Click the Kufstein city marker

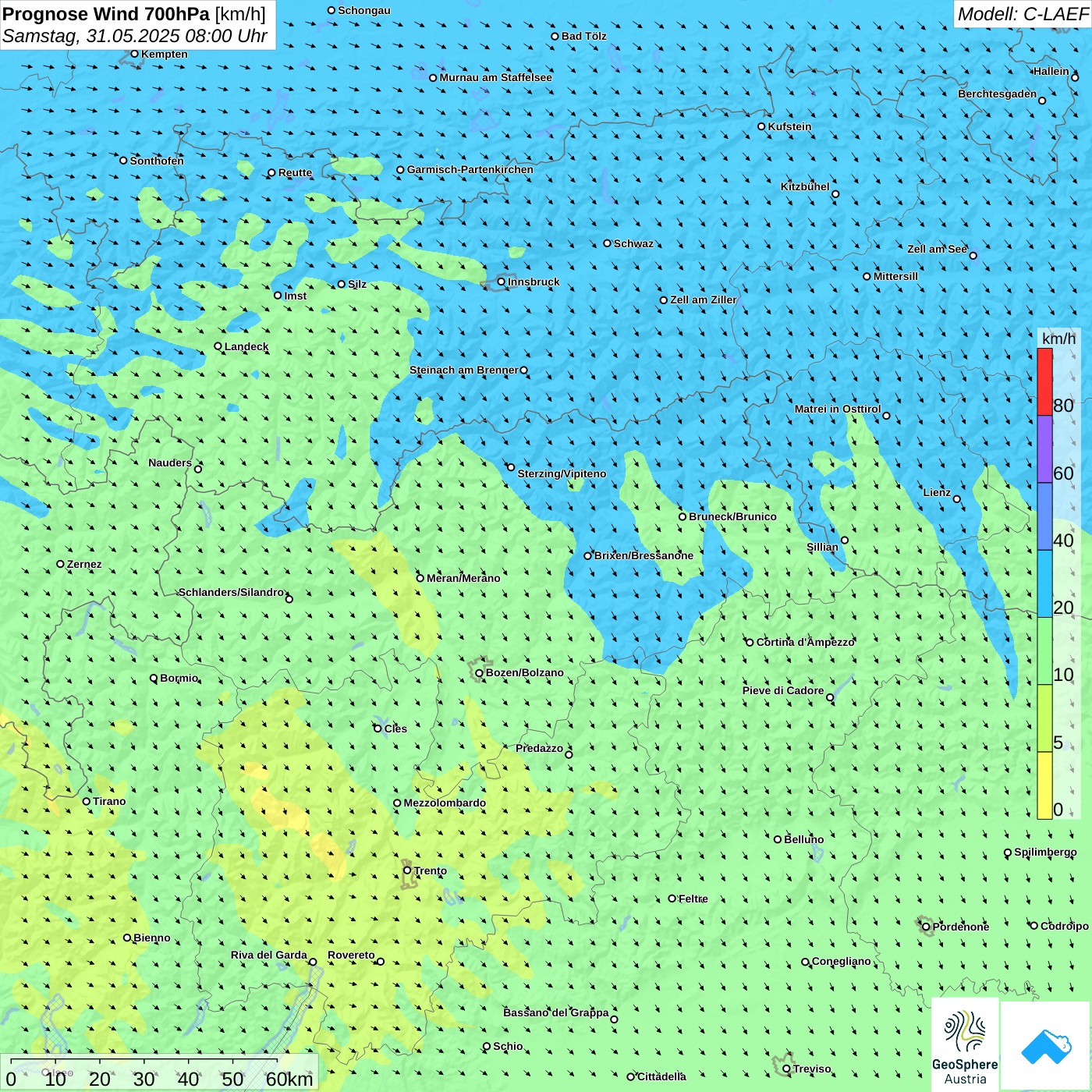762,126
